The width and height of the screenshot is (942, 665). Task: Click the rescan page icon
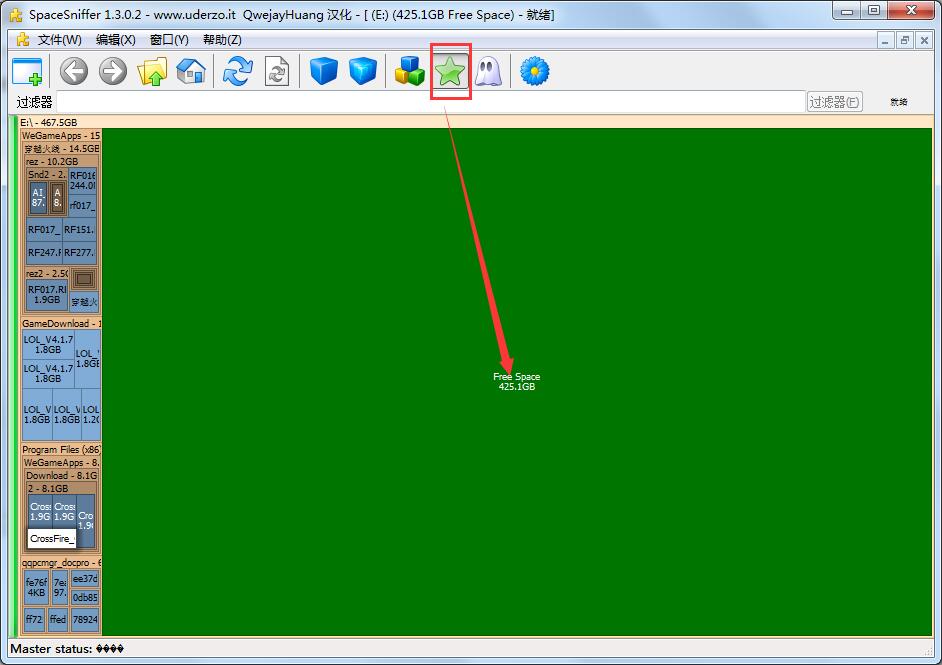coord(277,71)
